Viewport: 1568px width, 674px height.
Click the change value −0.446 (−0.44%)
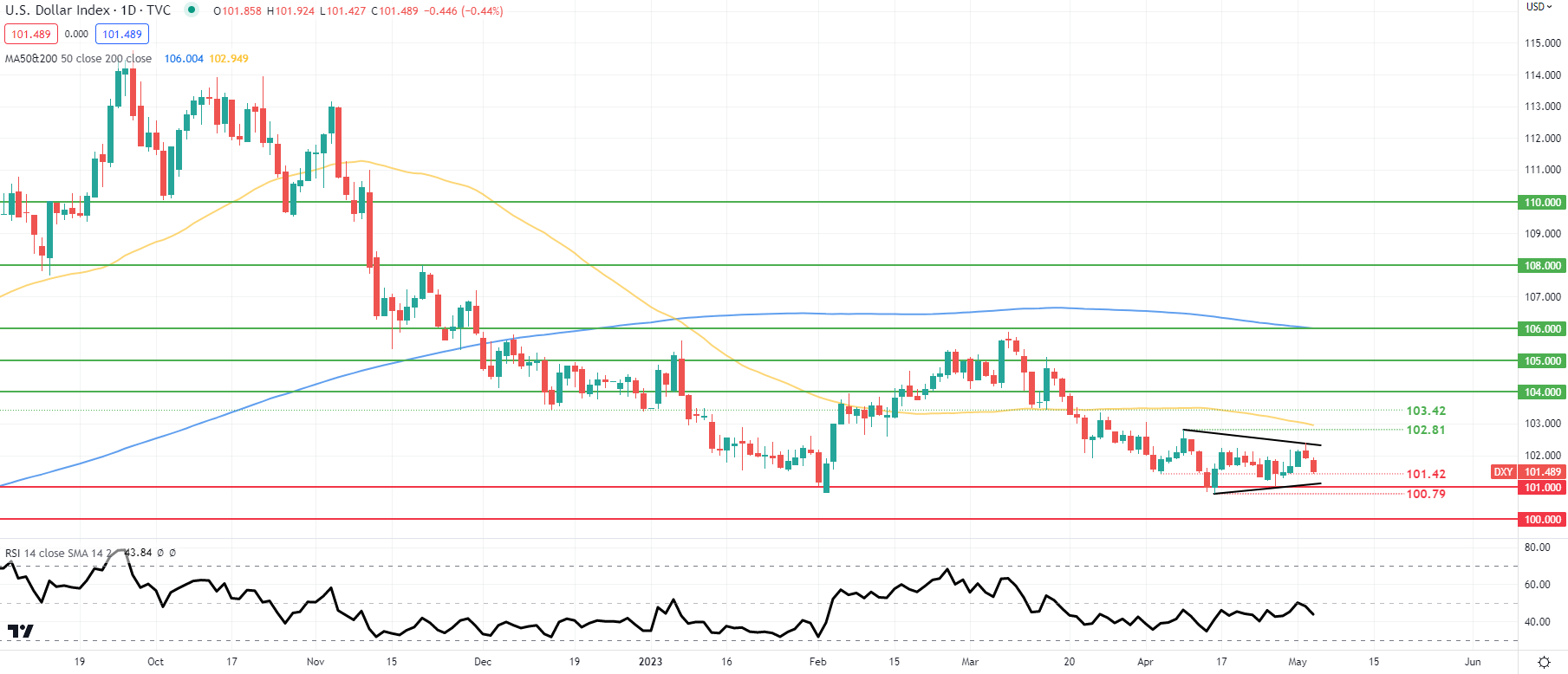[464, 11]
